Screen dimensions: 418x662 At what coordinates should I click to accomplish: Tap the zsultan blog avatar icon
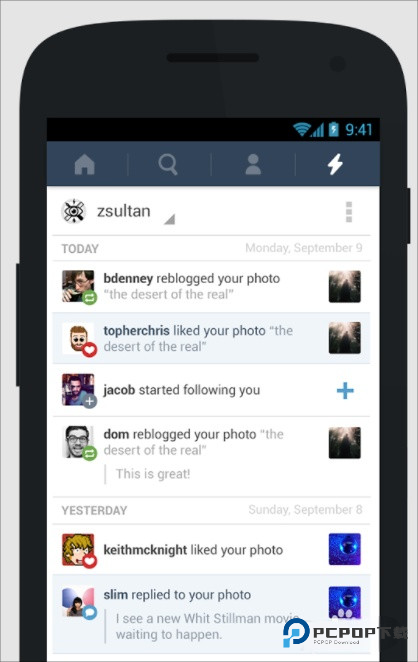pyautogui.click(x=73, y=211)
